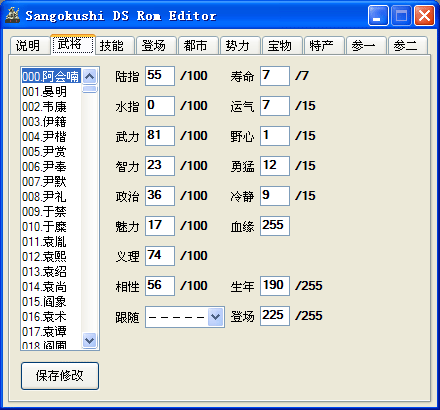The width and height of the screenshot is (440, 410).
Task: Click the 智力 field showing 23
Action: pyautogui.click(x=160, y=166)
